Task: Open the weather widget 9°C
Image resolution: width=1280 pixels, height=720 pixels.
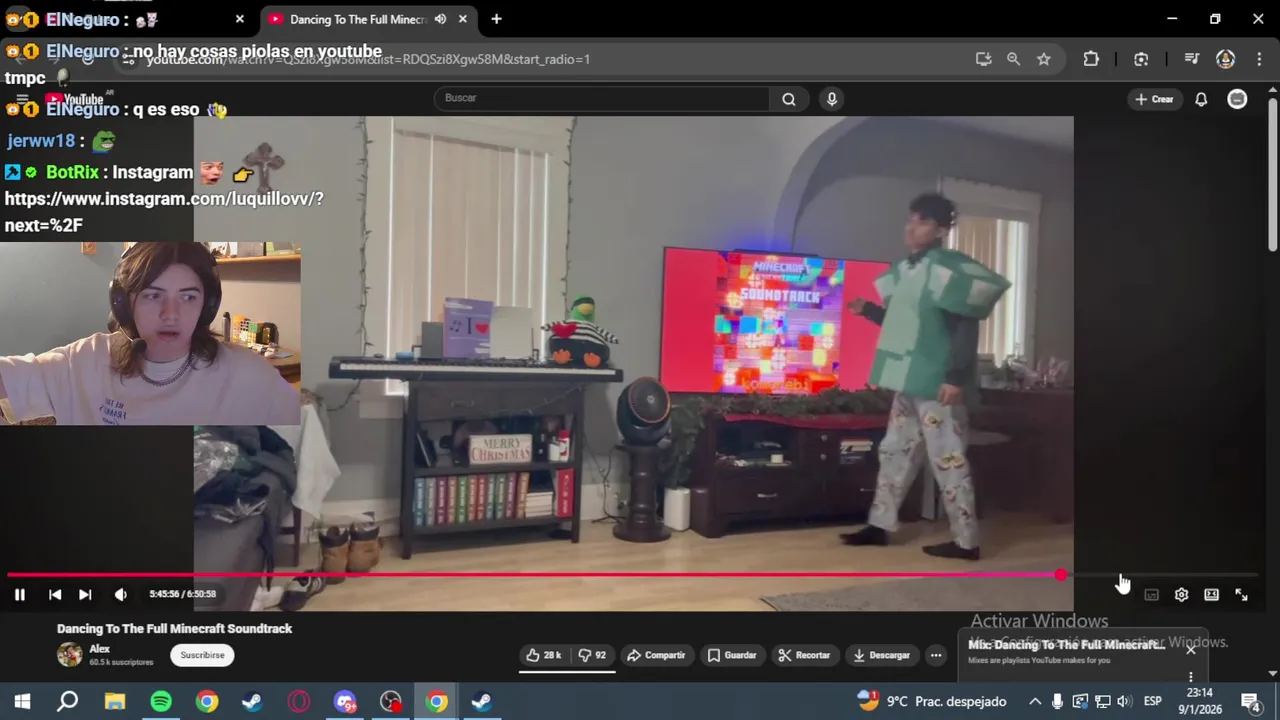Action: 931,701
